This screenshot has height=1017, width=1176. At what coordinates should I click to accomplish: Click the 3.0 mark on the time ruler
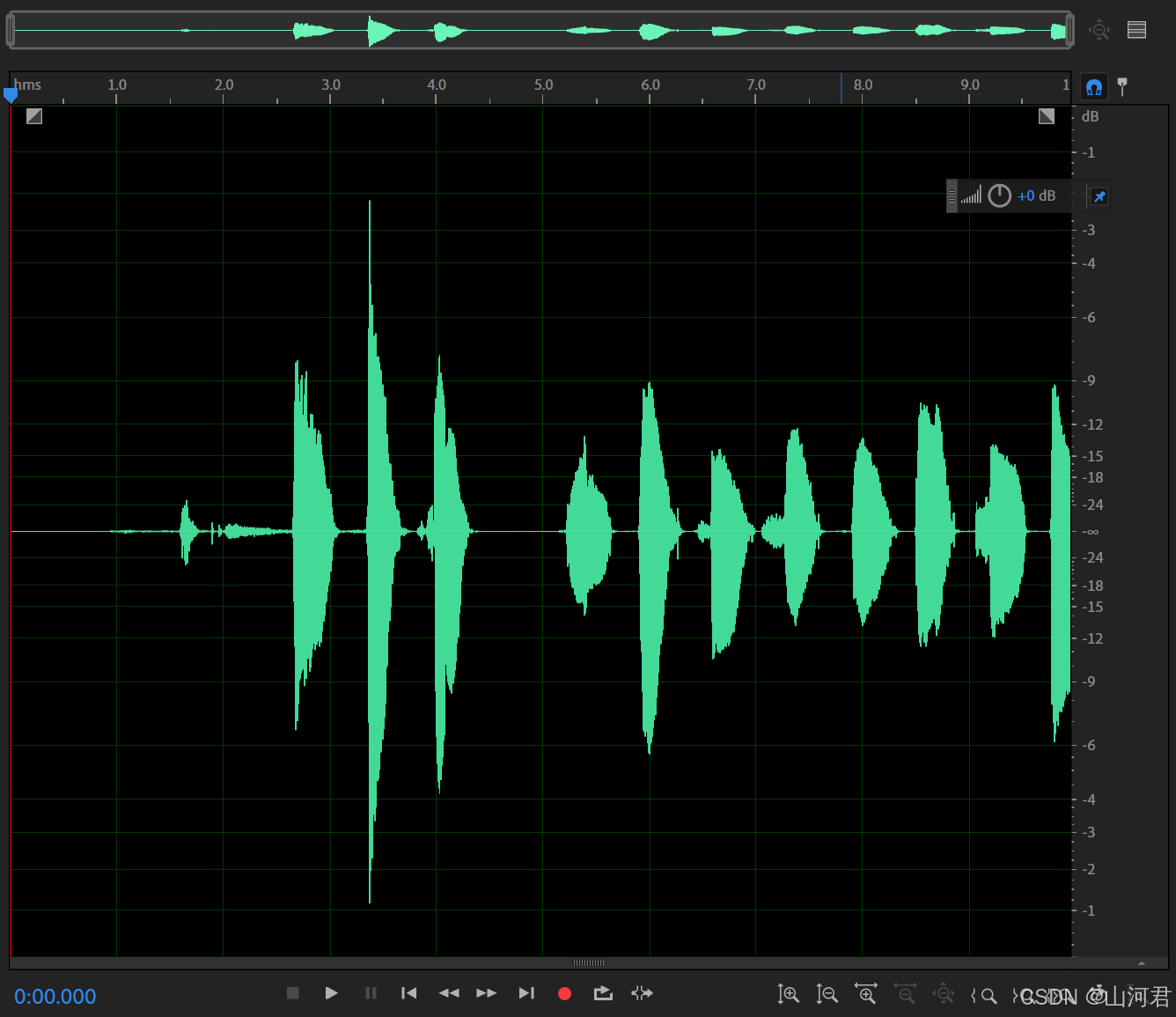tap(331, 85)
